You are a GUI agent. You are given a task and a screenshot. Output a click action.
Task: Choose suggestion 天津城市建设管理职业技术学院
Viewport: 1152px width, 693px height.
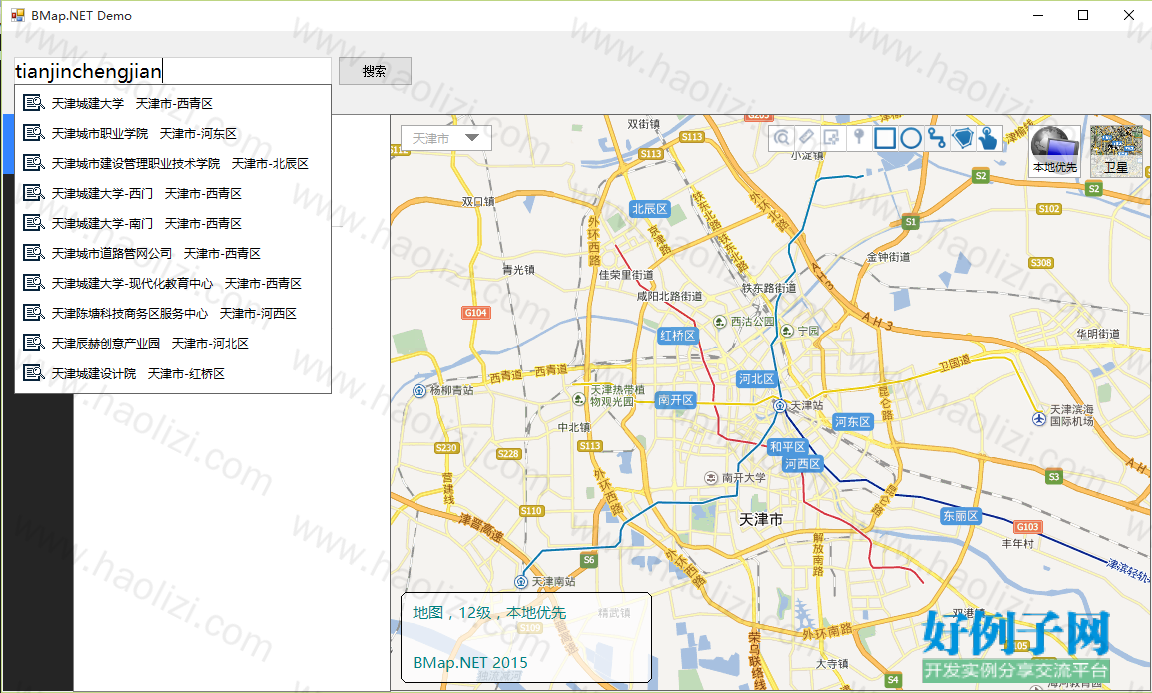(x=173, y=164)
